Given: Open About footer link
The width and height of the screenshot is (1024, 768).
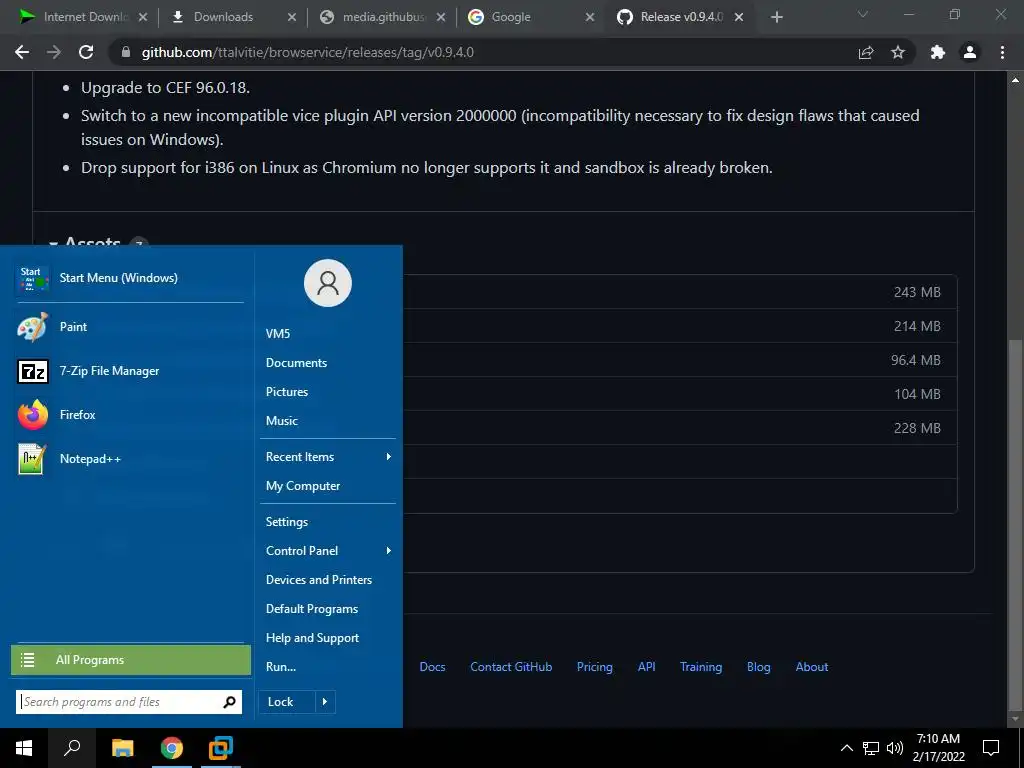Looking at the screenshot, I should click(x=812, y=667).
